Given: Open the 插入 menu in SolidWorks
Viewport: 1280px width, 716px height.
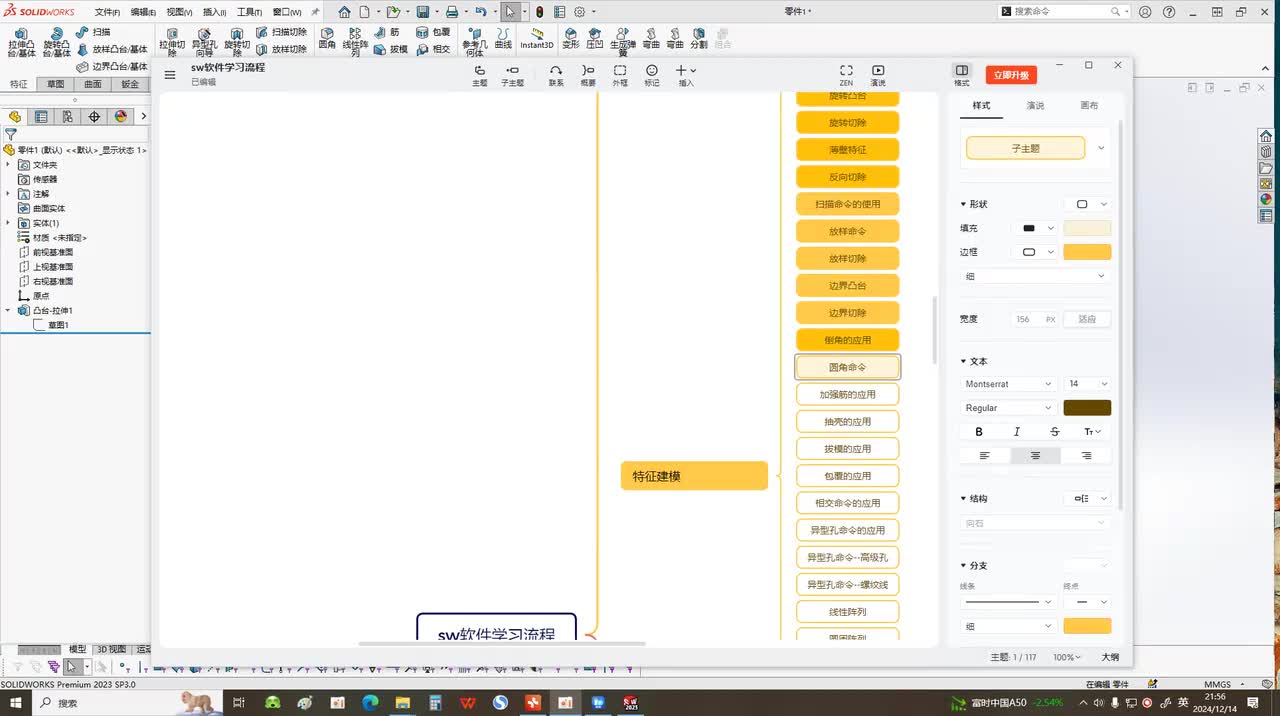Looking at the screenshot, I should click(214, 12).
